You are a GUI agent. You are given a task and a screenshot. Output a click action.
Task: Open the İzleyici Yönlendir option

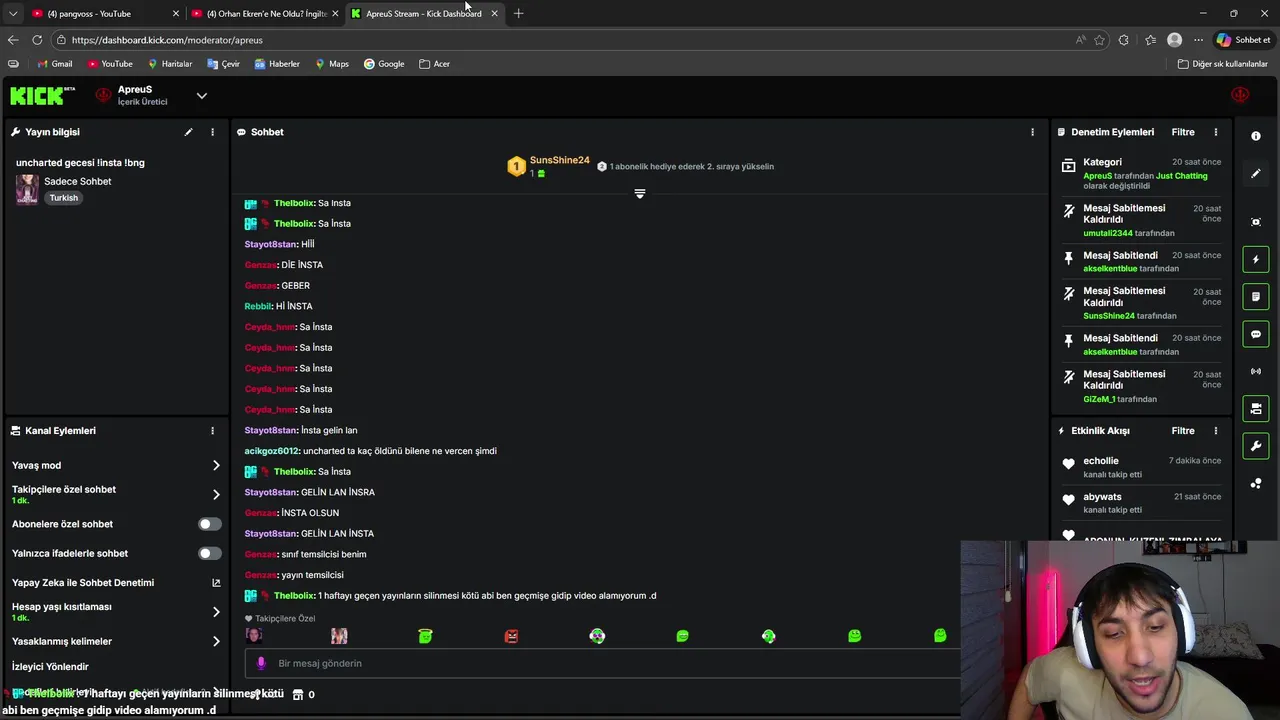50,666
